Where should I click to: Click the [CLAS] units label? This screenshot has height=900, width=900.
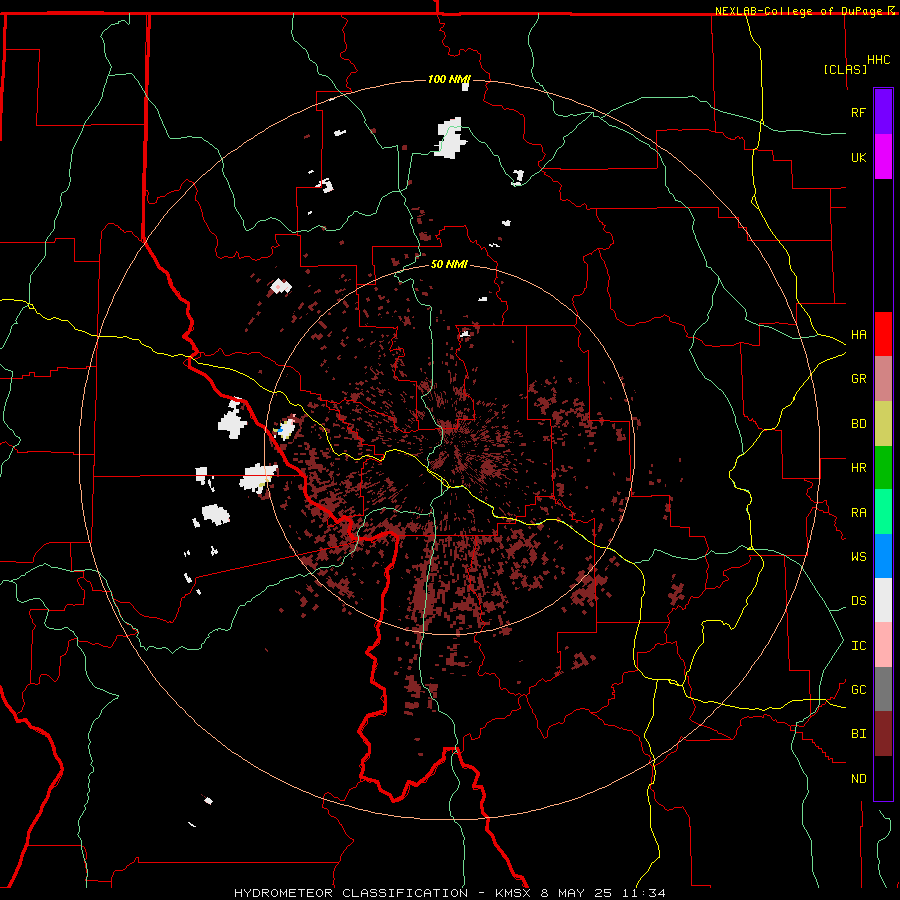click(845, 69)
